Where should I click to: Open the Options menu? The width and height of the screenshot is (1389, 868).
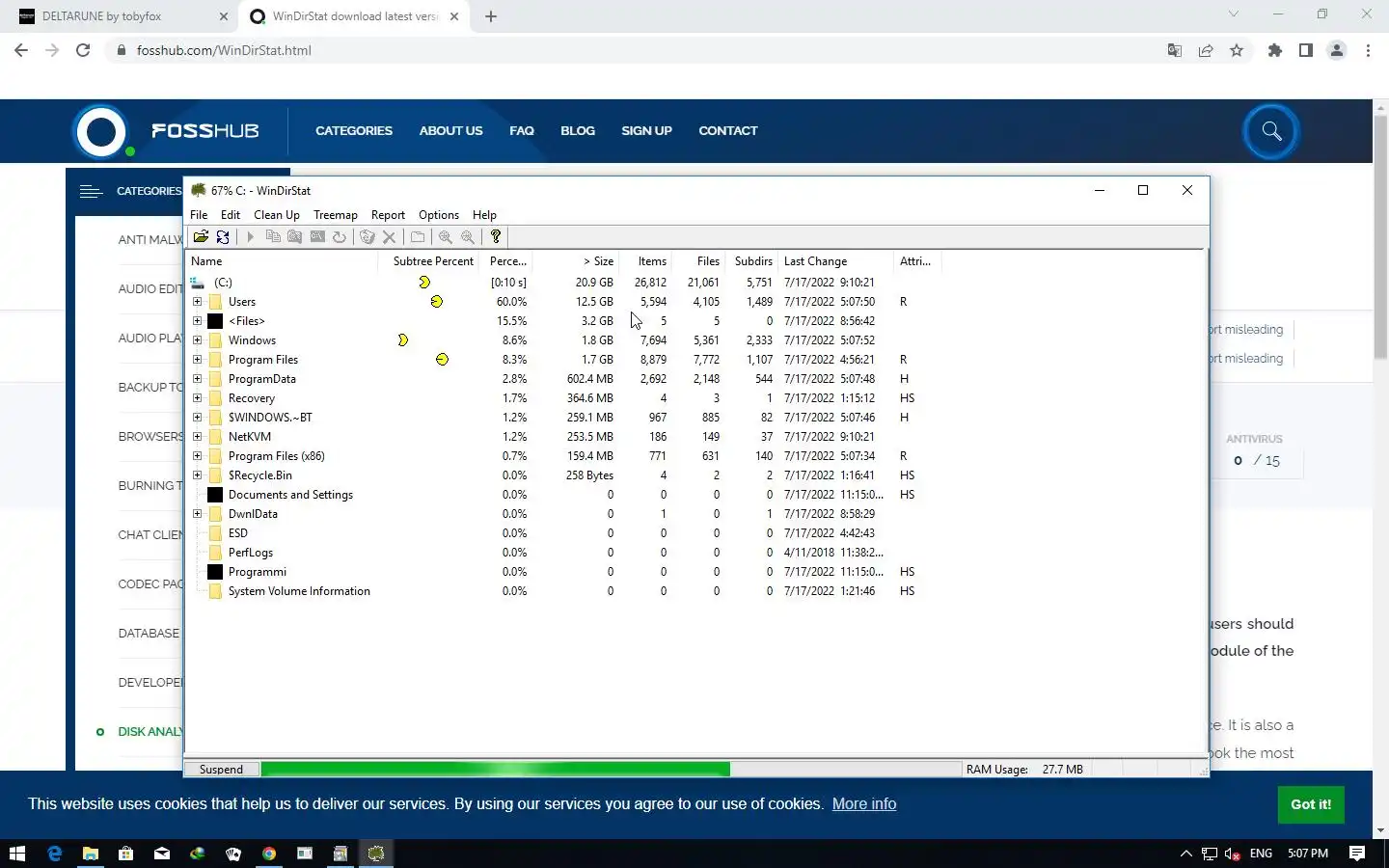pyautogui.click(x=439, y=215)
